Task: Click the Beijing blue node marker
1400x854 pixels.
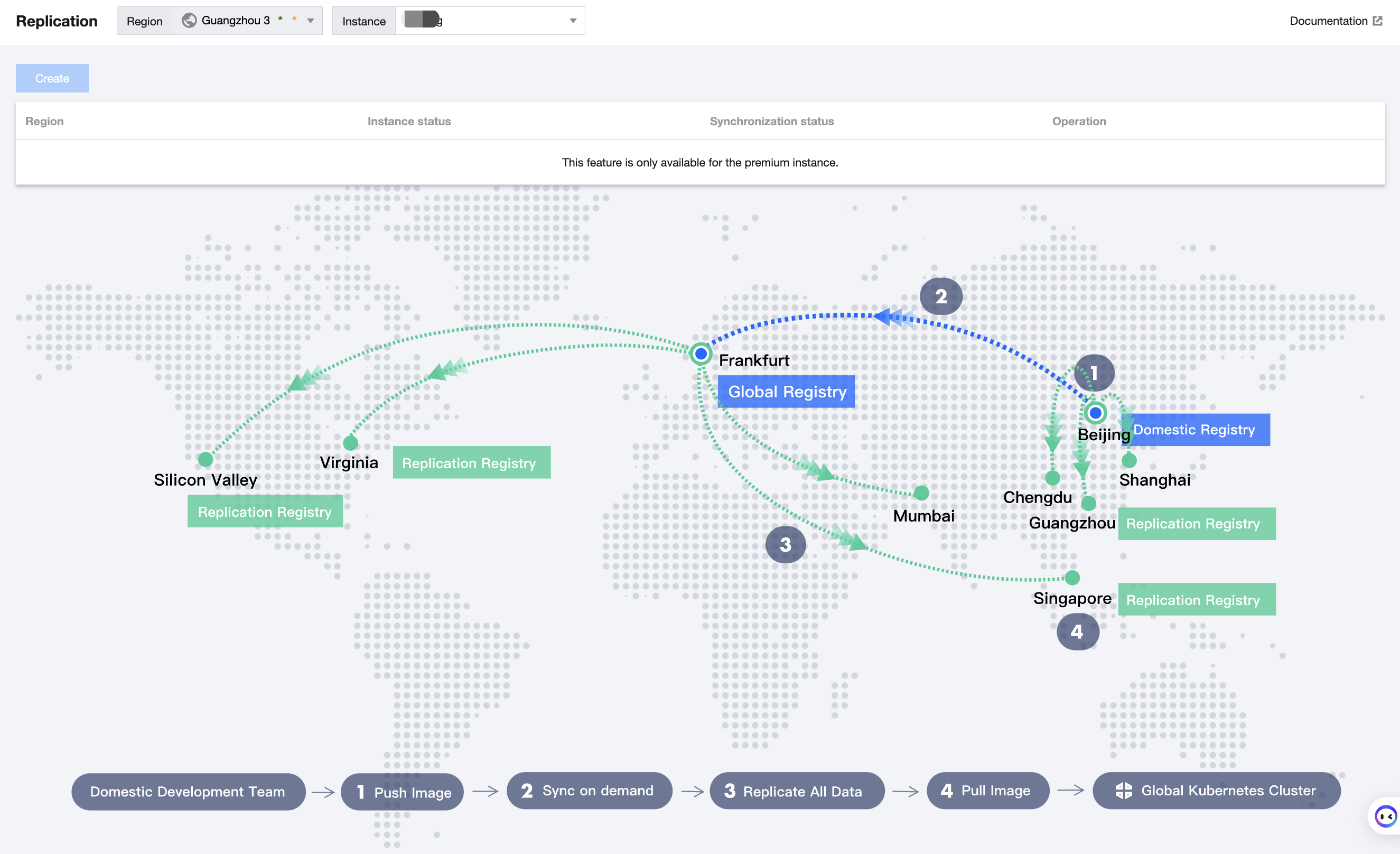Action: coord(1096,413)
